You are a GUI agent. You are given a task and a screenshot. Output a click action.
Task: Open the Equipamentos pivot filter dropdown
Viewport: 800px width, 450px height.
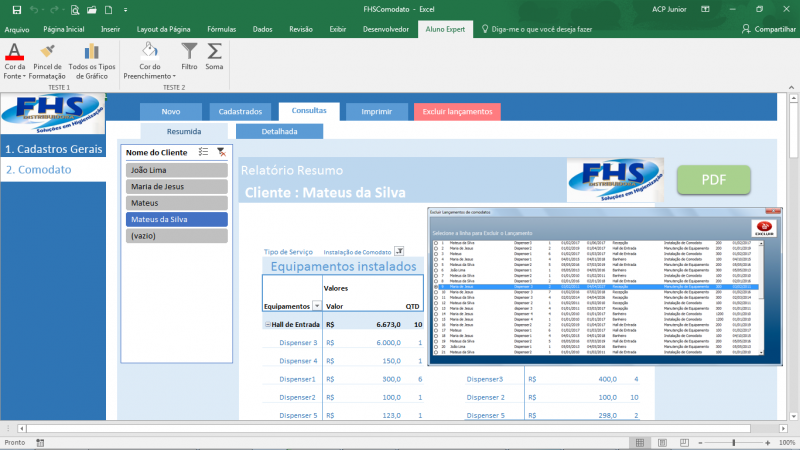pos(318,306)
